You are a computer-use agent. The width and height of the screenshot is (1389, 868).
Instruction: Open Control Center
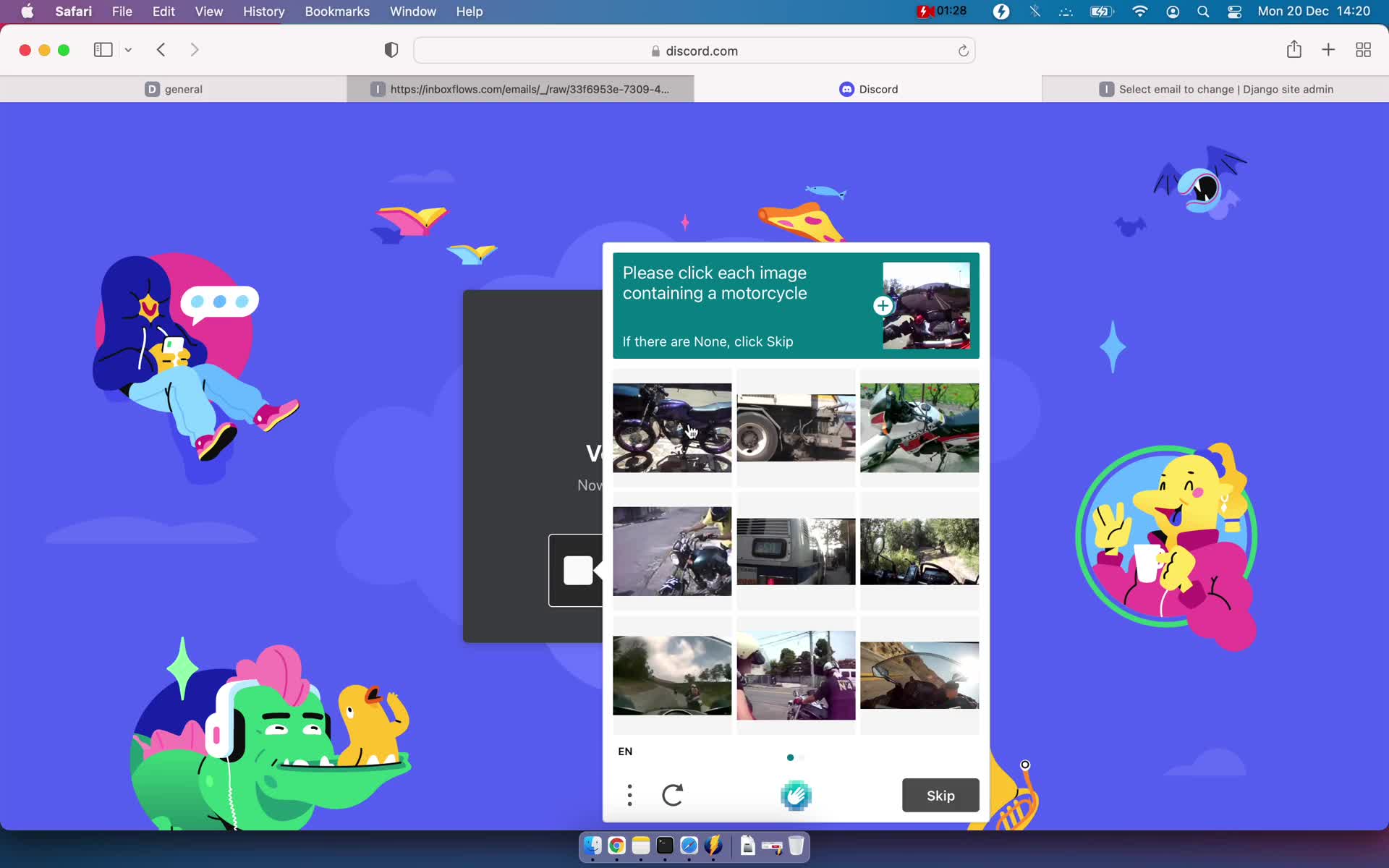pyautogui.click(x=1235, y=12)
